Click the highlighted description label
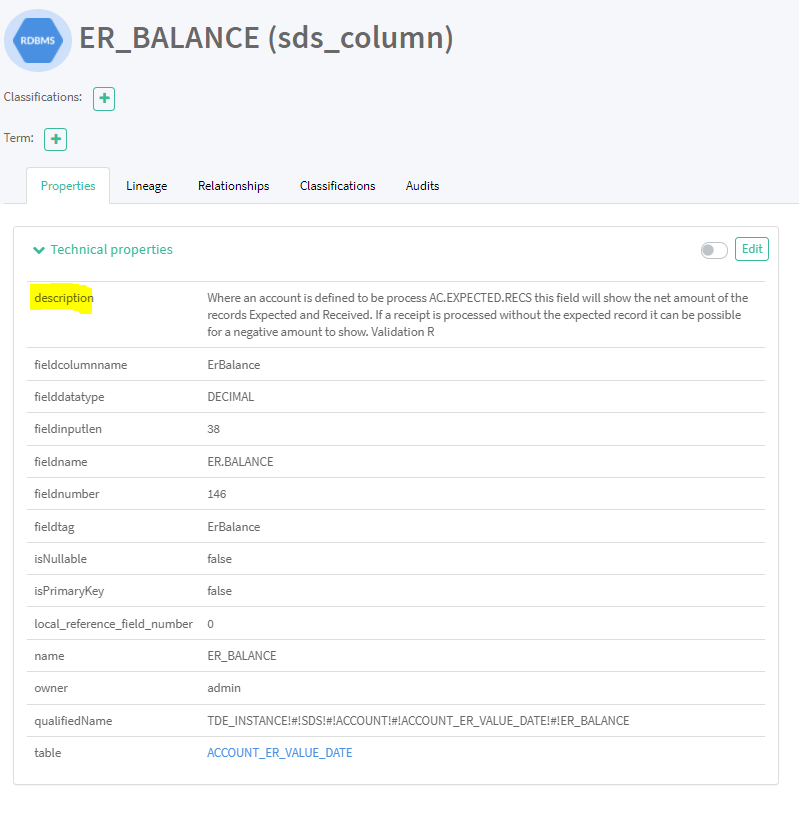The image size is (799, 826). pos(63,298)
